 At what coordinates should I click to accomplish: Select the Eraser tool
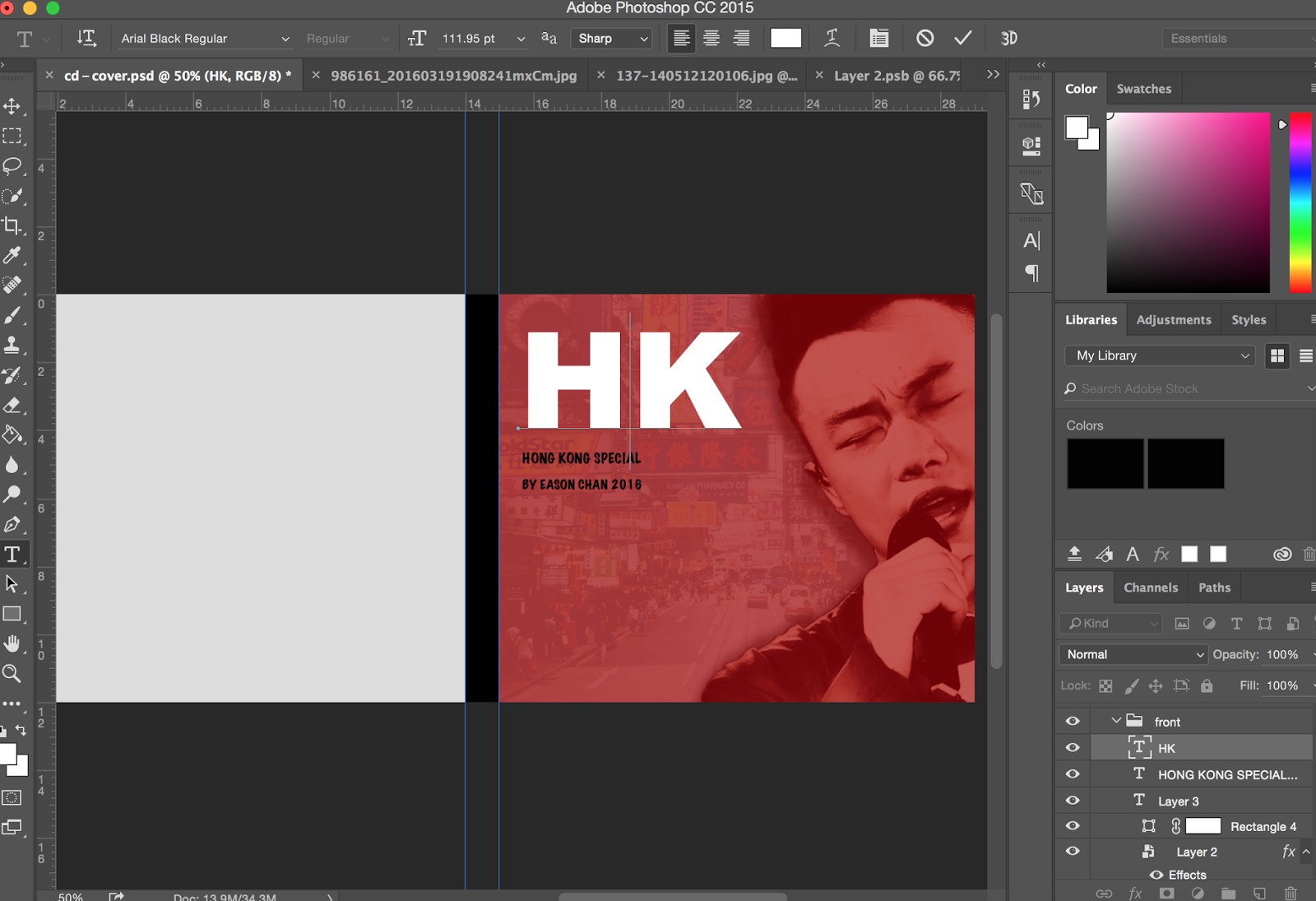point(12,405)
